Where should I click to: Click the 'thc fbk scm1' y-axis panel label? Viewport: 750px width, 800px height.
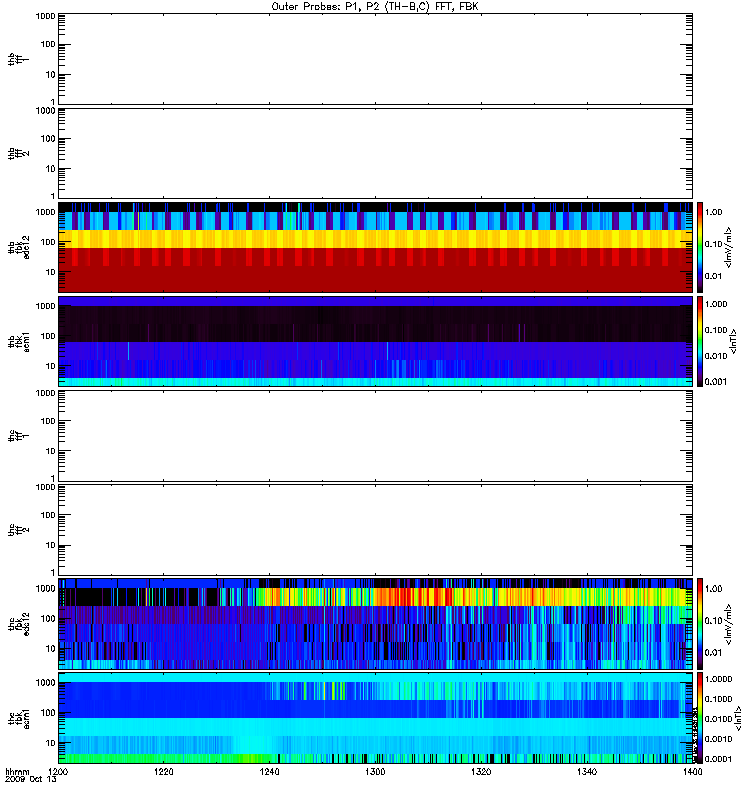click(x=18, y=718)
